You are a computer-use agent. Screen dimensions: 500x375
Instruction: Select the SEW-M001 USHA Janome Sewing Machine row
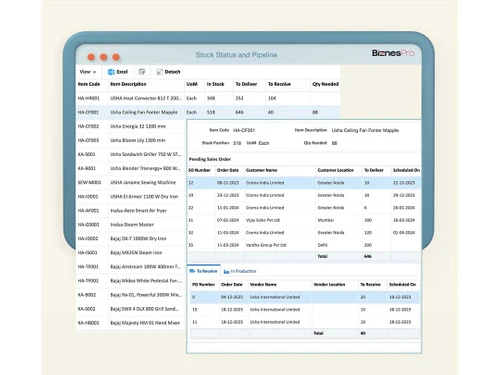[131, 182]
